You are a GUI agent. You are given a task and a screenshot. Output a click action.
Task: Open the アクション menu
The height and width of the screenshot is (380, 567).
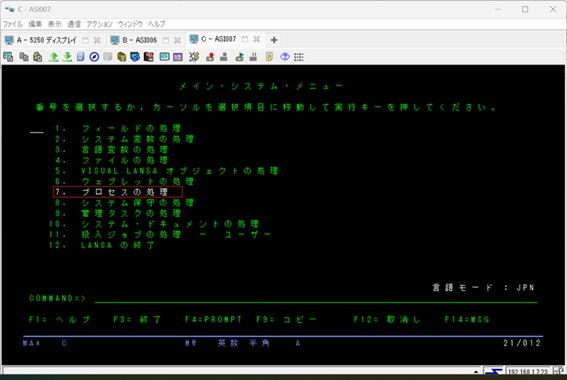[99, 24]
